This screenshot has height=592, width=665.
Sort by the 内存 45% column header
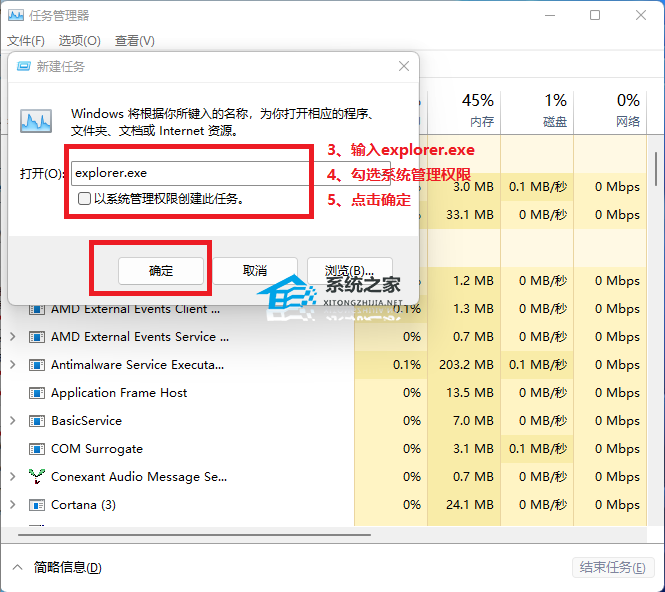(464, 111)
